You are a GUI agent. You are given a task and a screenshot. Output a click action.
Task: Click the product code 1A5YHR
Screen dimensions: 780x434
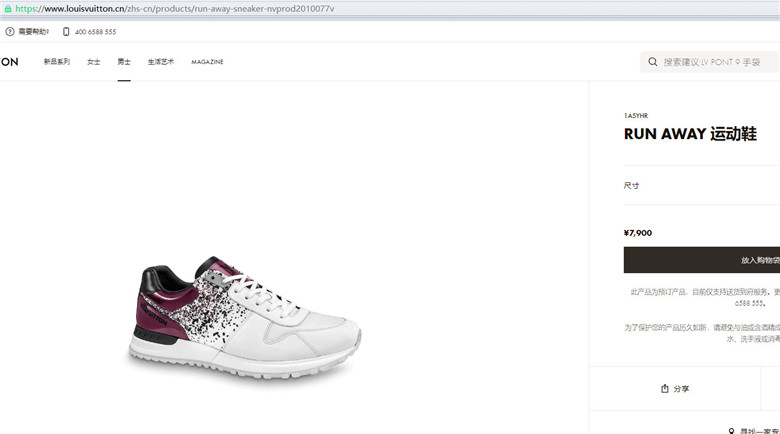point(636,115)
